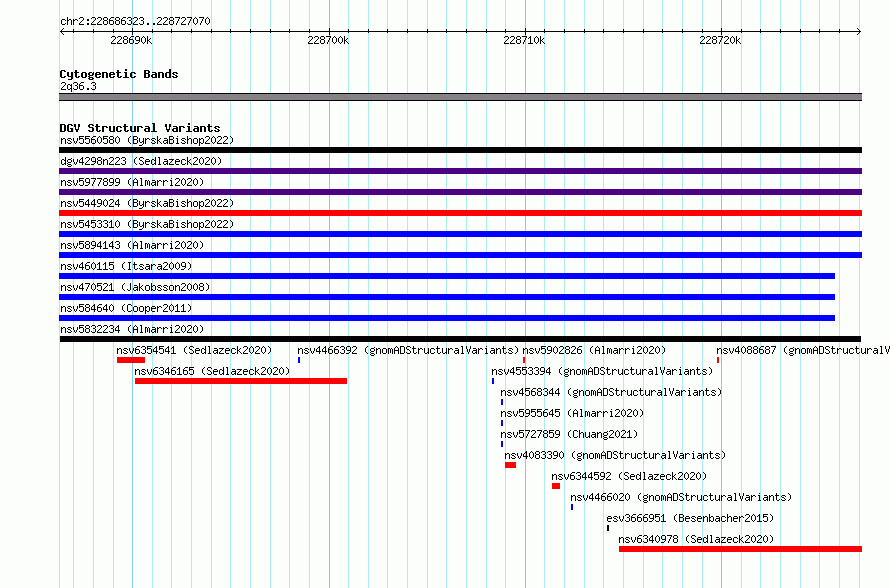
Task: Click the nsv5560580 (ByrskaBishop2022) label
Action: [147, 140]
